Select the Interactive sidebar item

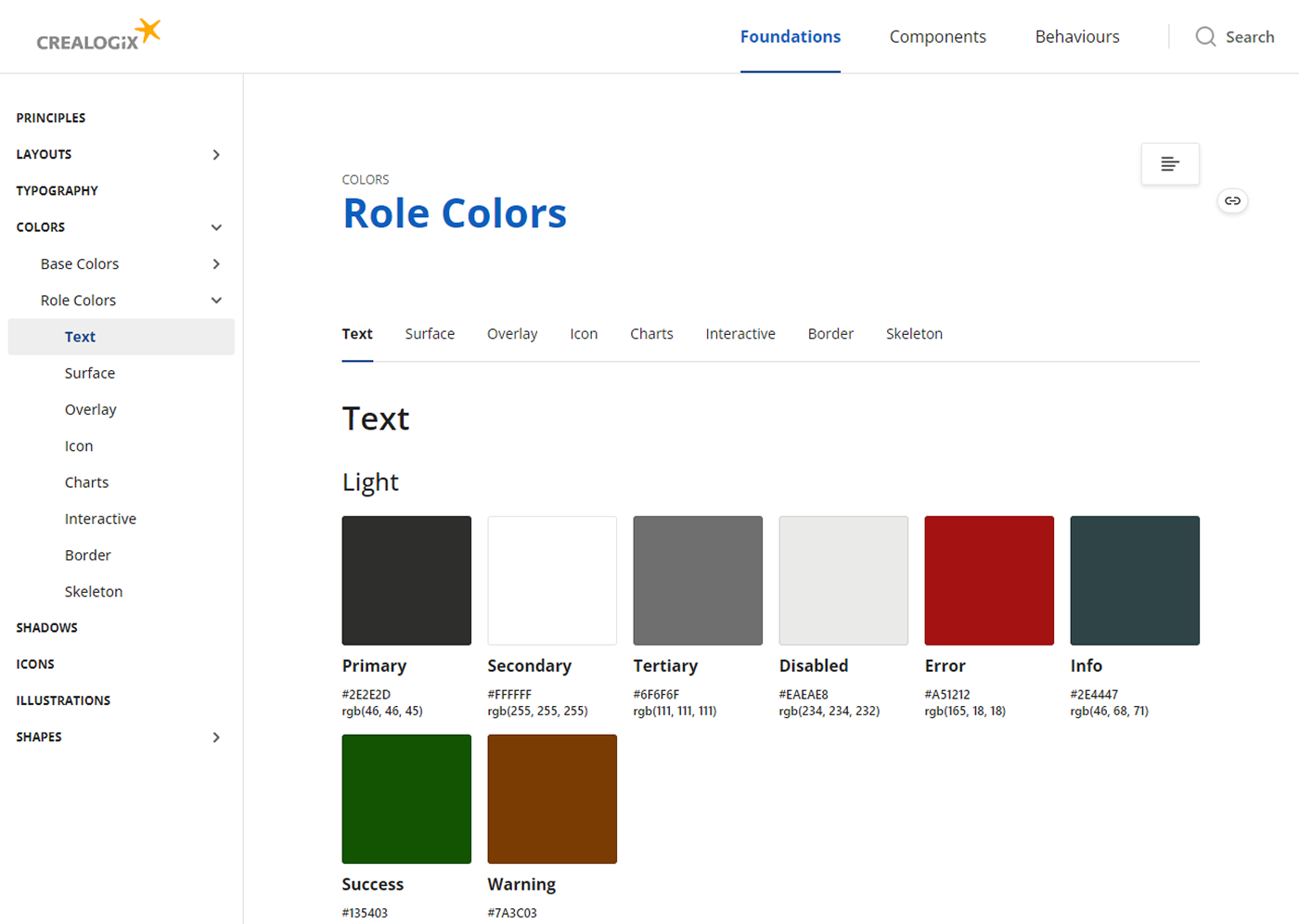click(100, 519)
